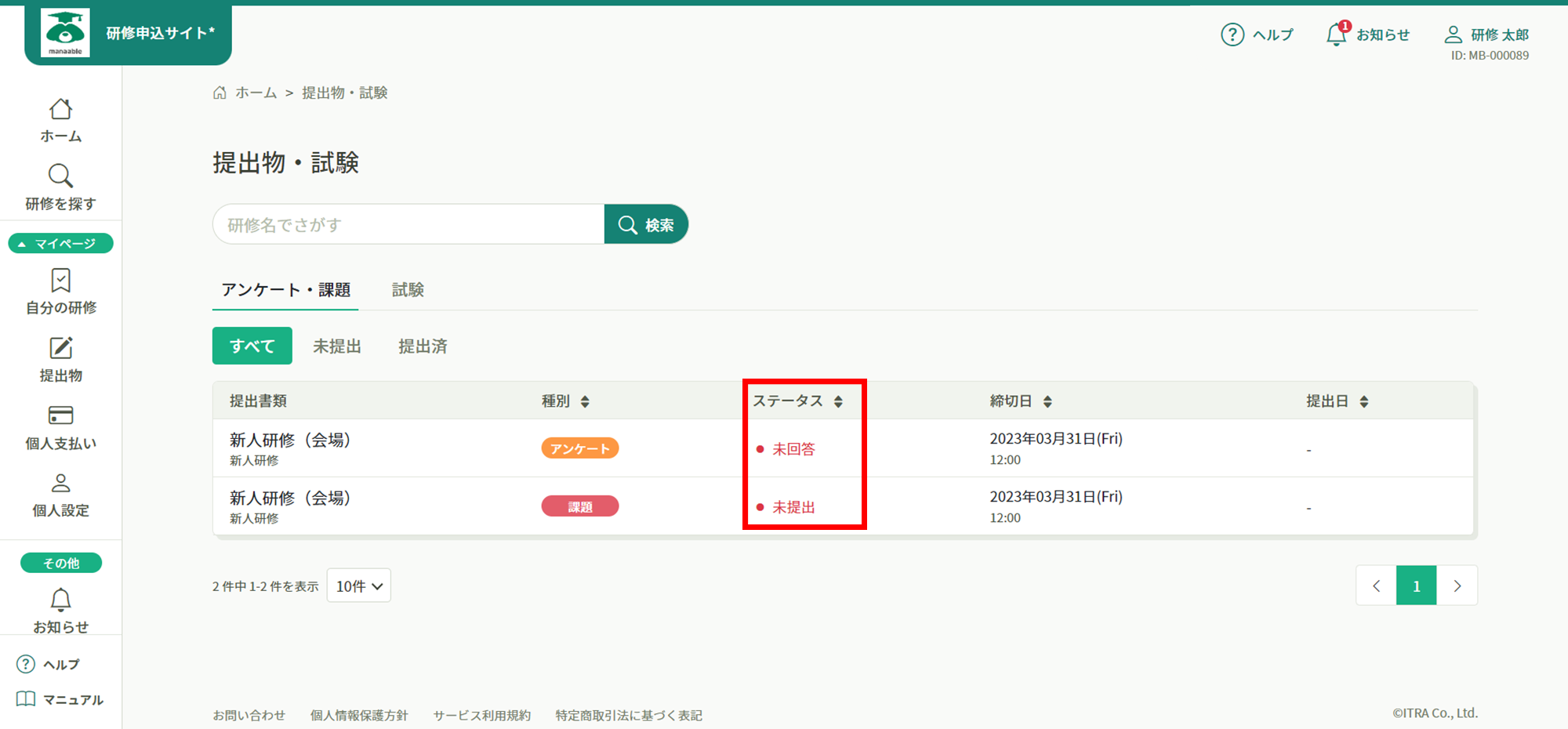
Task: Click the 提出書類 column header
Action: pos(258,401)
